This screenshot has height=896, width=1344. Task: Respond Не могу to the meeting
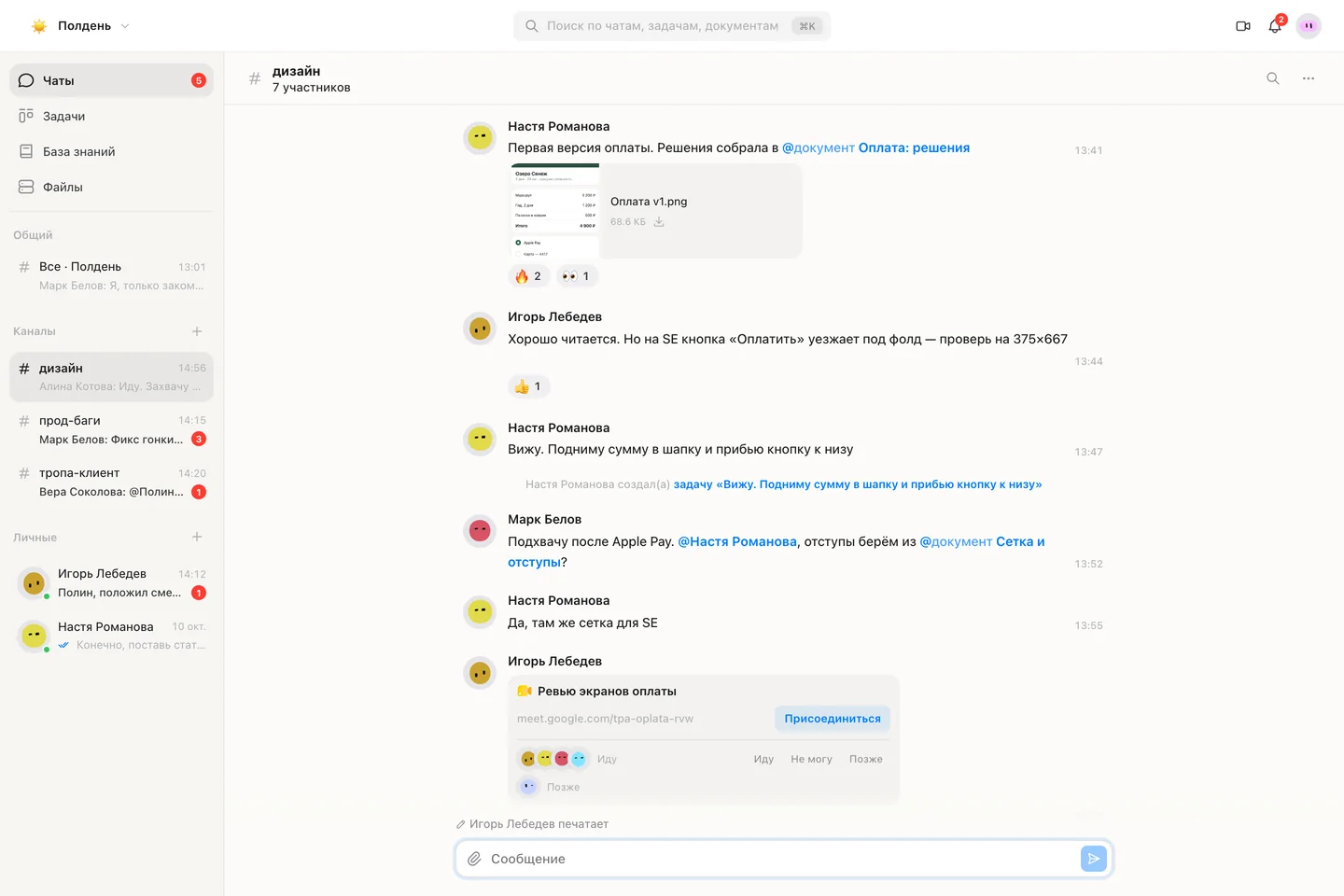coord(811,759)
